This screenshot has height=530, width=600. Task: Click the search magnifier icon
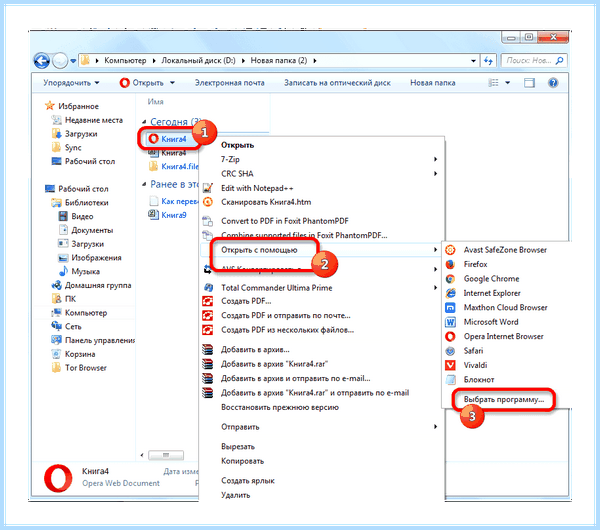[559, 60]
